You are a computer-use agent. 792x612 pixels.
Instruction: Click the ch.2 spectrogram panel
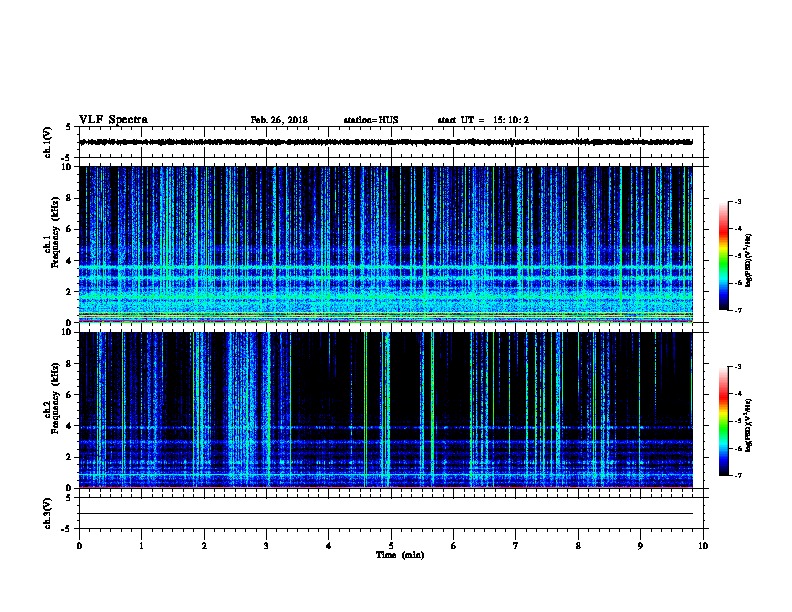click(x=386, y=410)
